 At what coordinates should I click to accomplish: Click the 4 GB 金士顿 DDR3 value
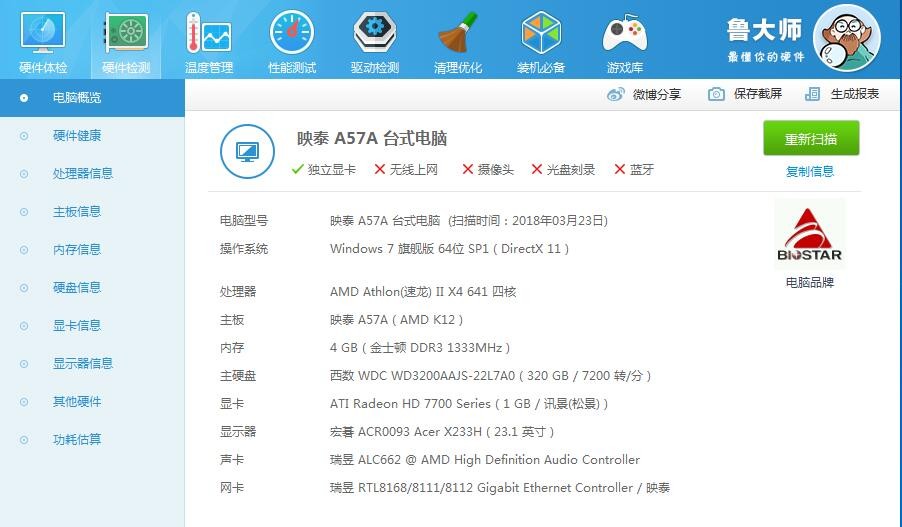[420, 347]
